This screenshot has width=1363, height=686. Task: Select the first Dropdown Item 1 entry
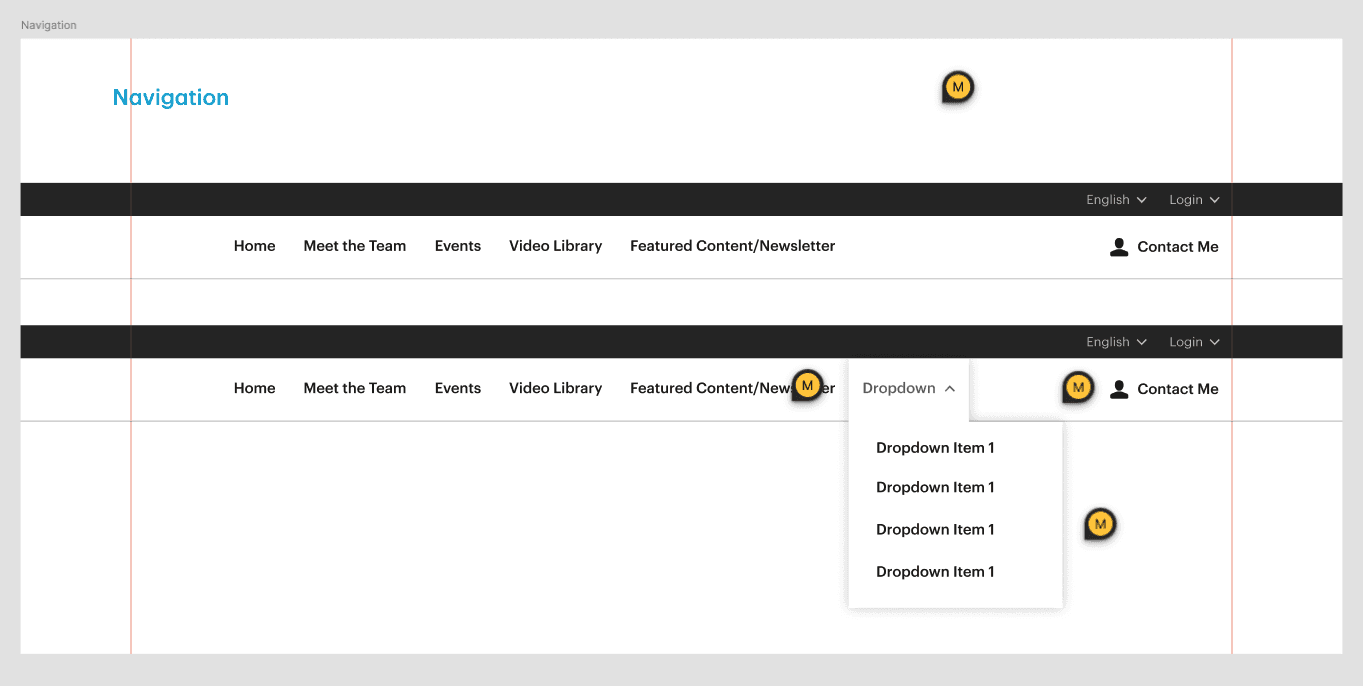click(x=935, y=448)
